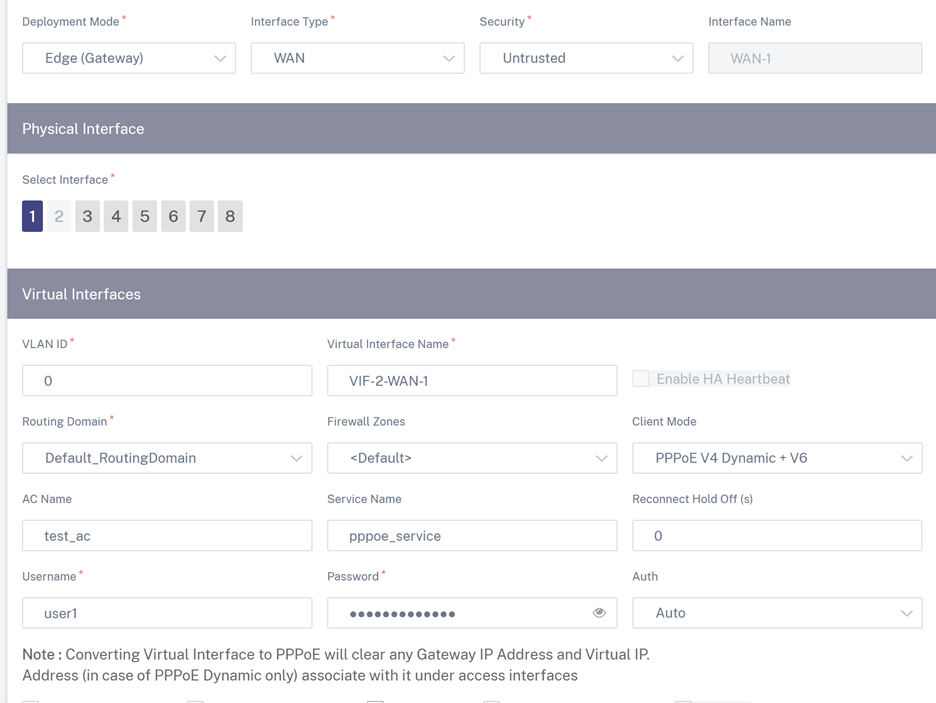The width and height of the screenshot is (936, 703).
Task: Open the Firewall Zones dropdown
Action: tap(472, 458)
